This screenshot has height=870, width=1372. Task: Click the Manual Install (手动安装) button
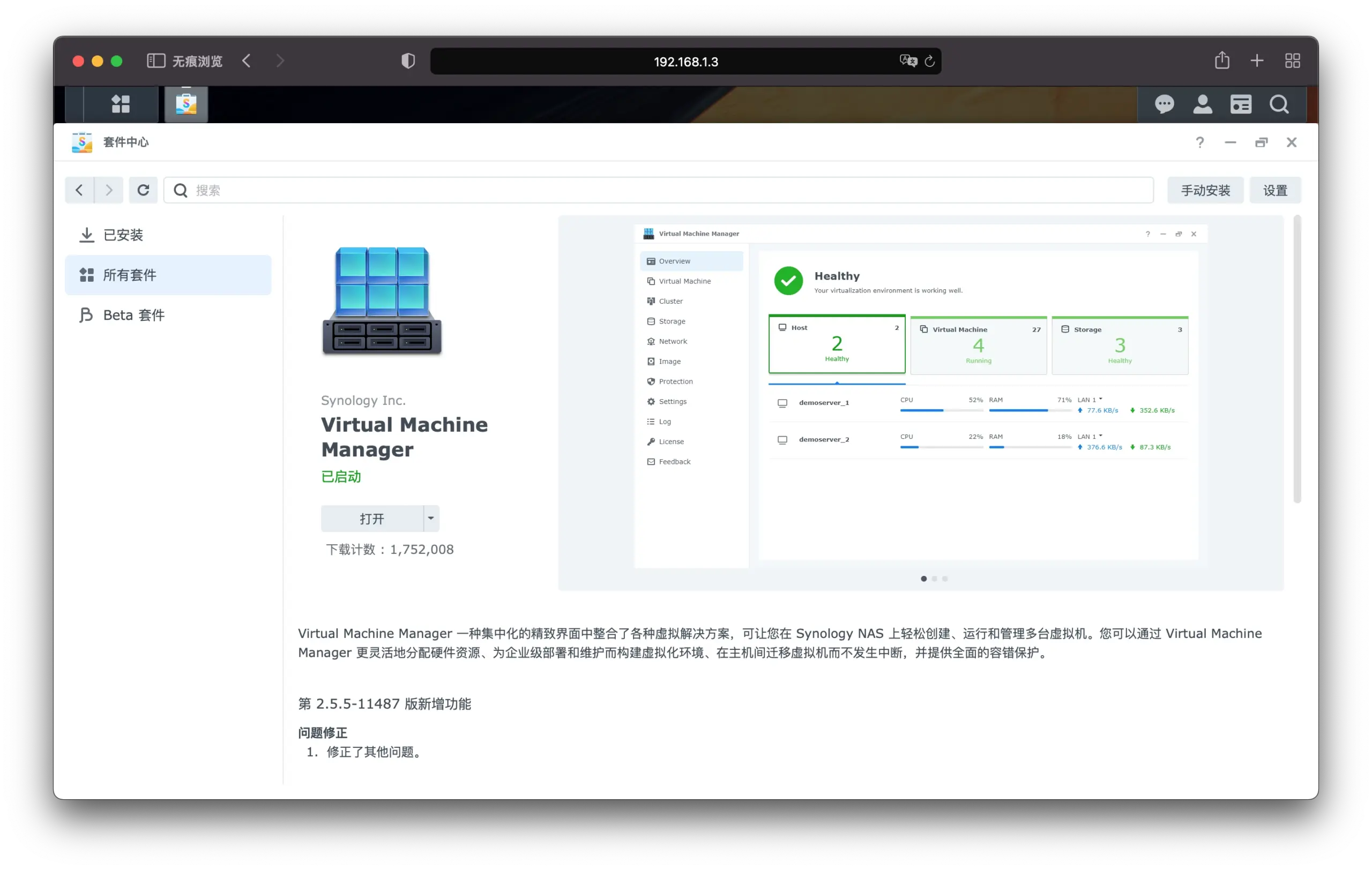1205,190
